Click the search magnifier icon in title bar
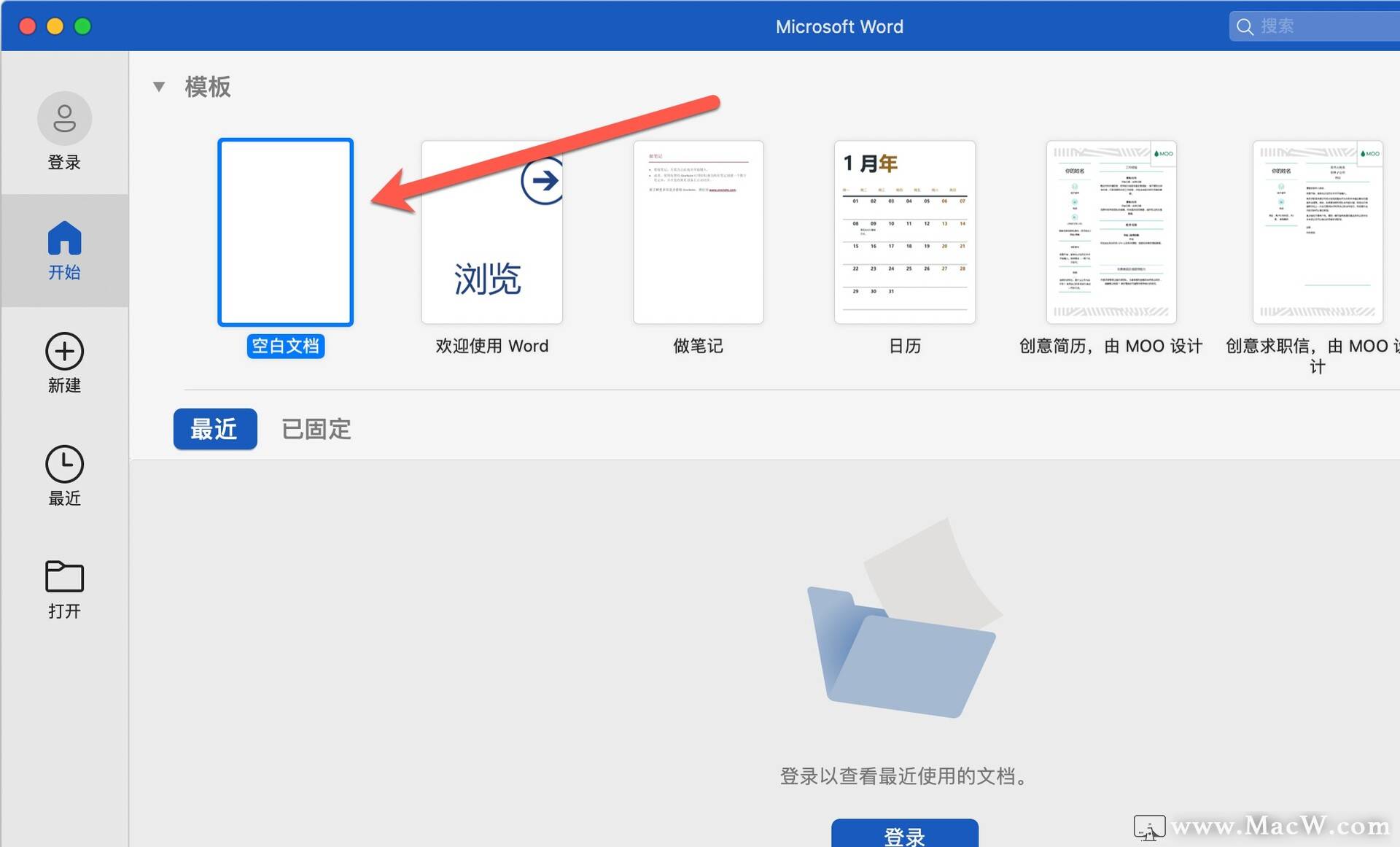This screenshot has height=847, width=1400. coord(1245,27)
